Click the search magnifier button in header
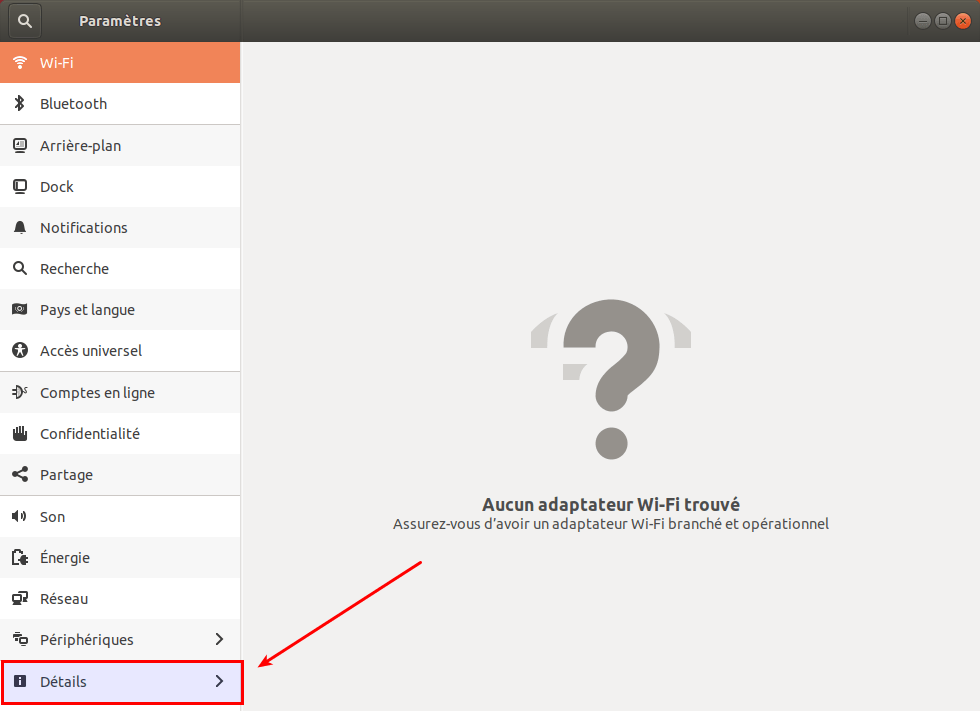Viewport: 980px width, 711px height. [x=25, y=20]
